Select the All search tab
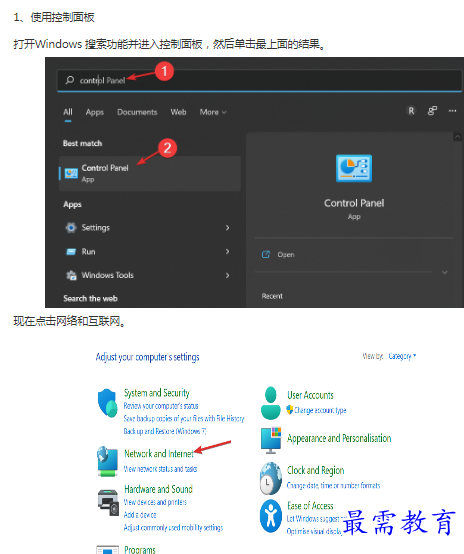The width and height of the screenshot is (464, 554). tap(68, 112)
